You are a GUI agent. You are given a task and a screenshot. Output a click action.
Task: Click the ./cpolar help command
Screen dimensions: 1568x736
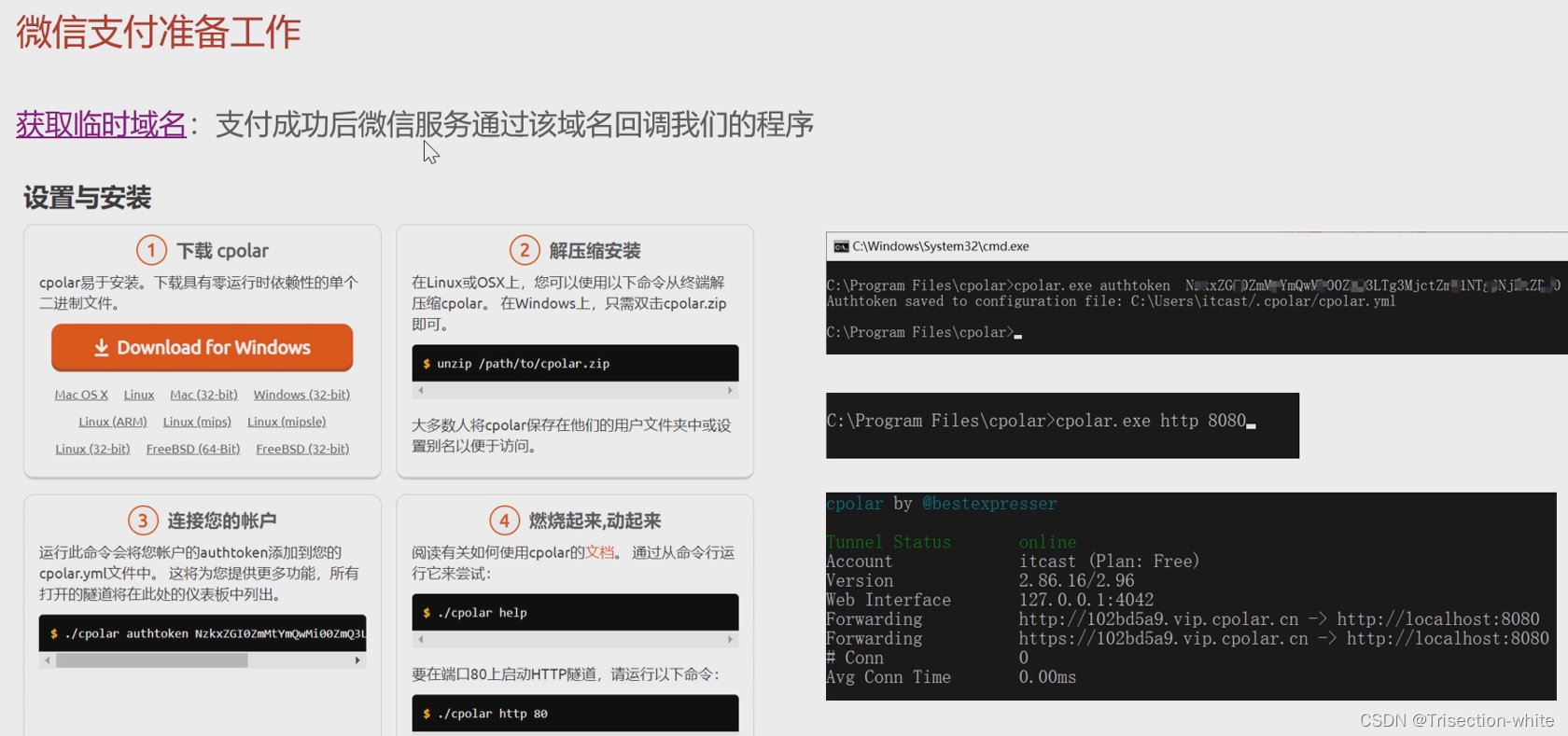coord(482,613)
